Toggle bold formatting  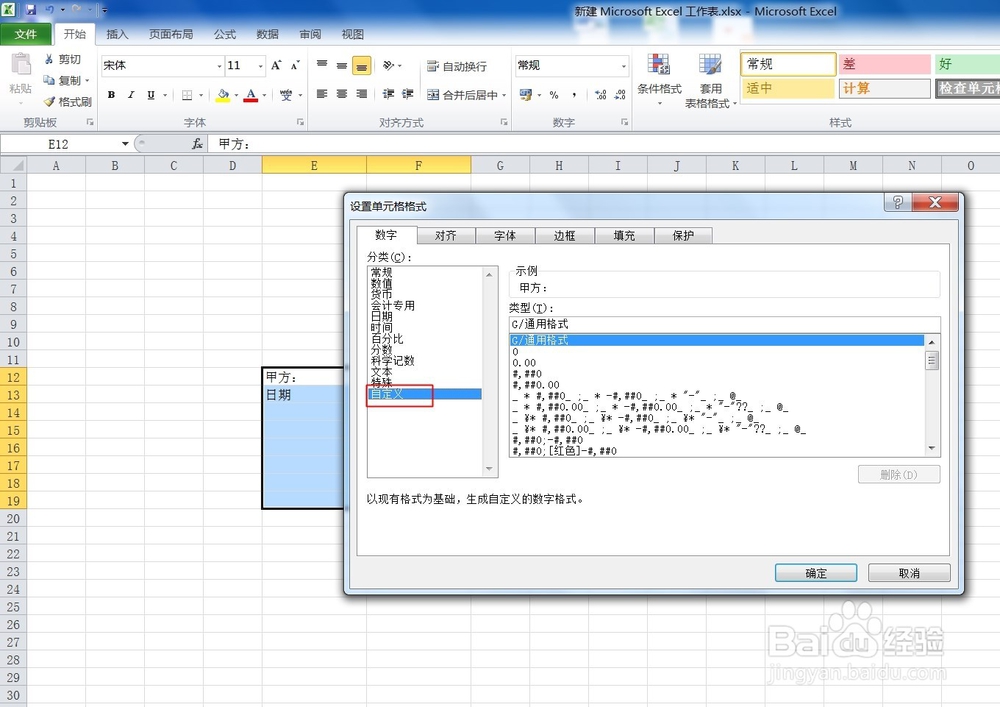click(x=111, y=95)
